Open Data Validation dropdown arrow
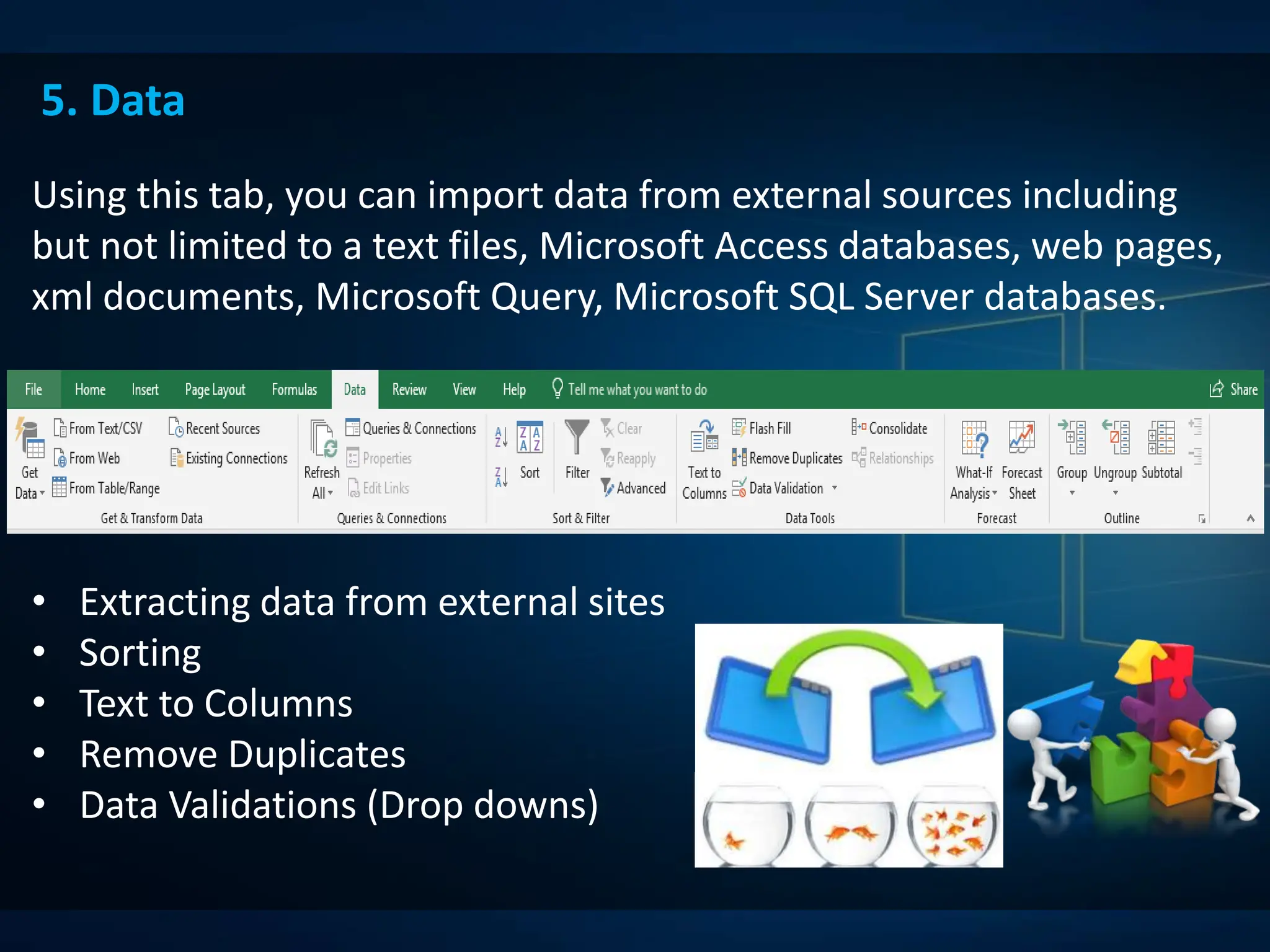The height and width of the screenshot is (952, 1270). point(835,488)
